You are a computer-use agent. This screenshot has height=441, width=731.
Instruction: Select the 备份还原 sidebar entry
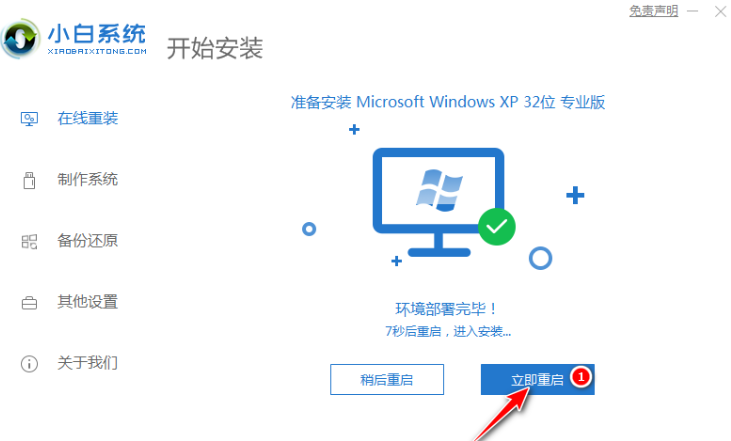88,241
